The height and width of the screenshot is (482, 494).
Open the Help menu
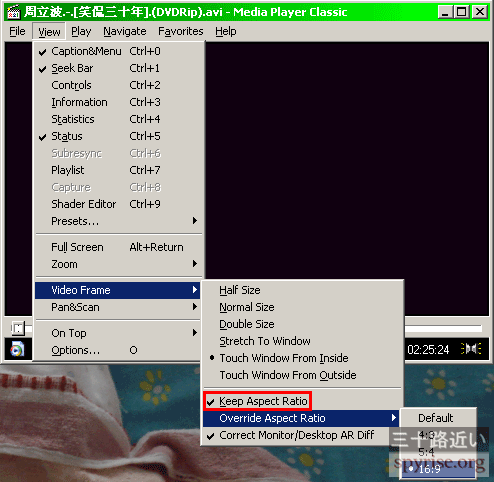(226, 31)
